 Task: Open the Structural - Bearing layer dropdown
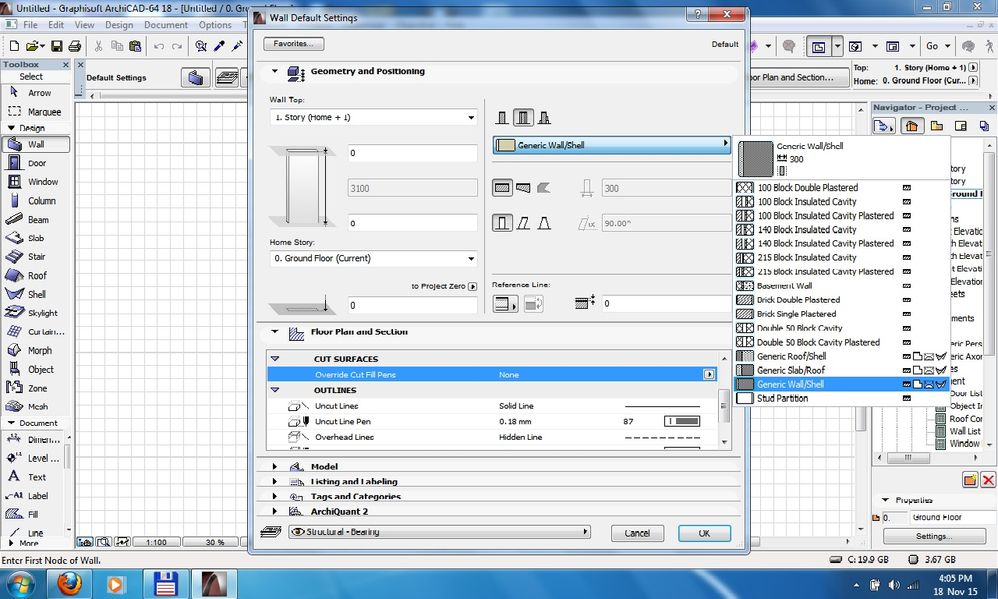coord(439,532)
